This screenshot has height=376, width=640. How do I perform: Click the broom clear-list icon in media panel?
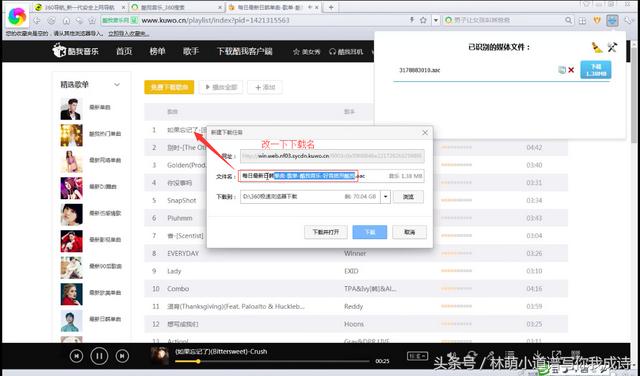(x=597, y=47)
